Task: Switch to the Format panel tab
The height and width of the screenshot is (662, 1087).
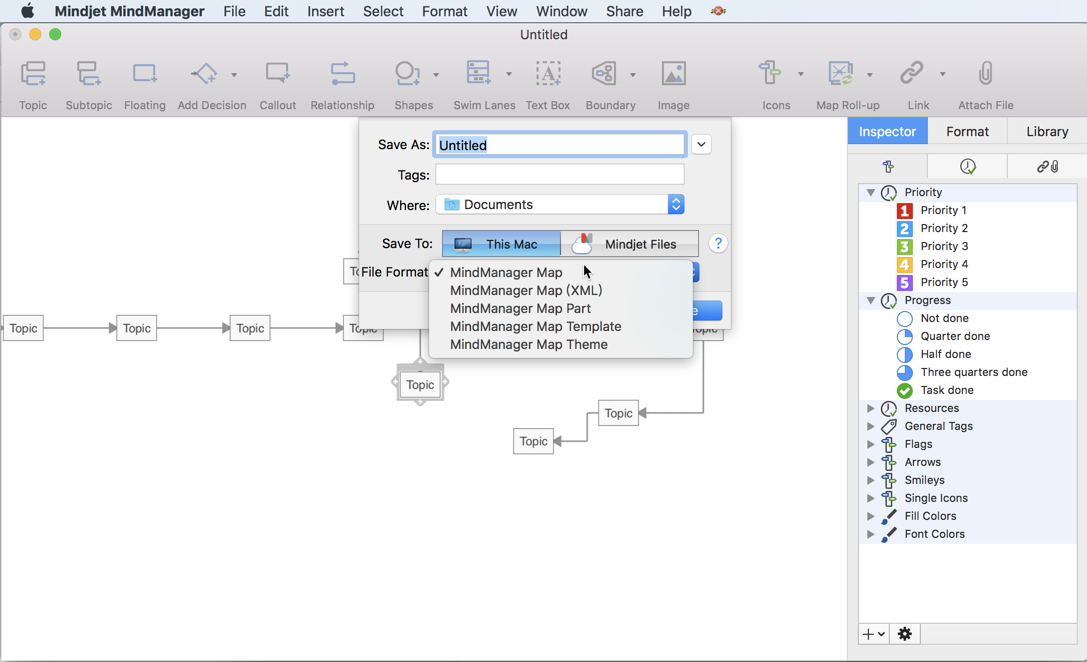Action: [x=967, y=131]
